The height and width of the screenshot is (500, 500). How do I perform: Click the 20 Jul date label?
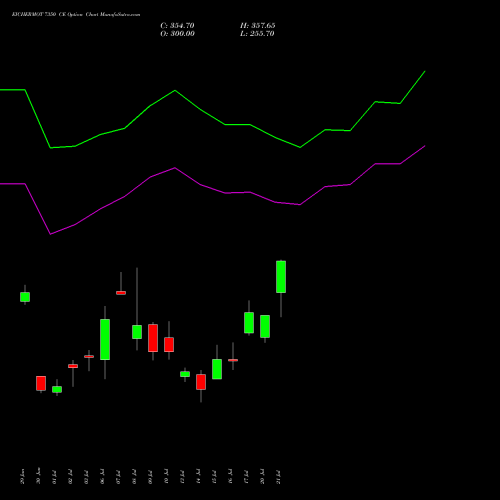[x=262, y=477]
